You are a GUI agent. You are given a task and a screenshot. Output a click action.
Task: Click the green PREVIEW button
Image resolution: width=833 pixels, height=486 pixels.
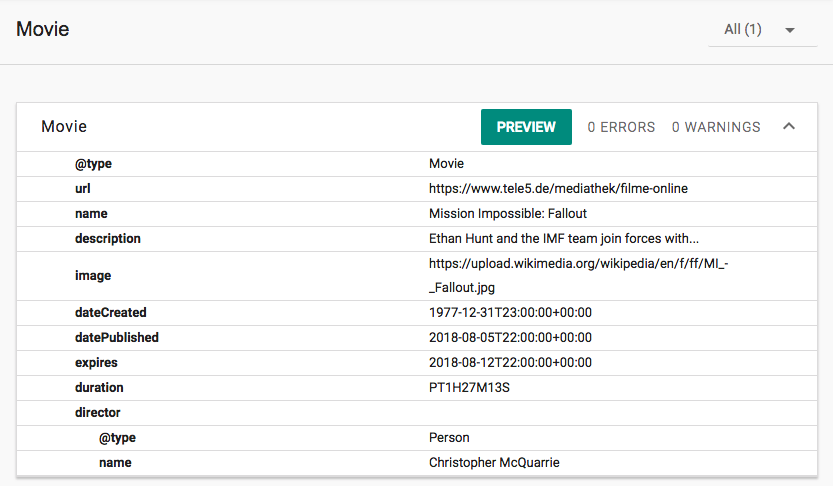tap(526, 127)
